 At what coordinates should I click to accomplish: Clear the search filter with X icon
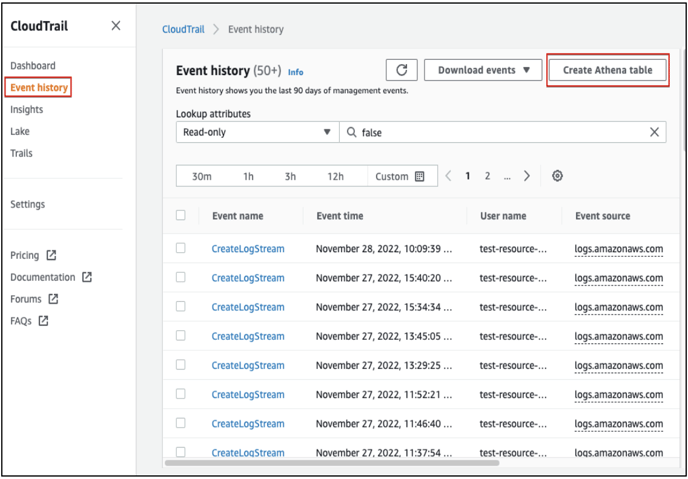click(x=655, y=132)
